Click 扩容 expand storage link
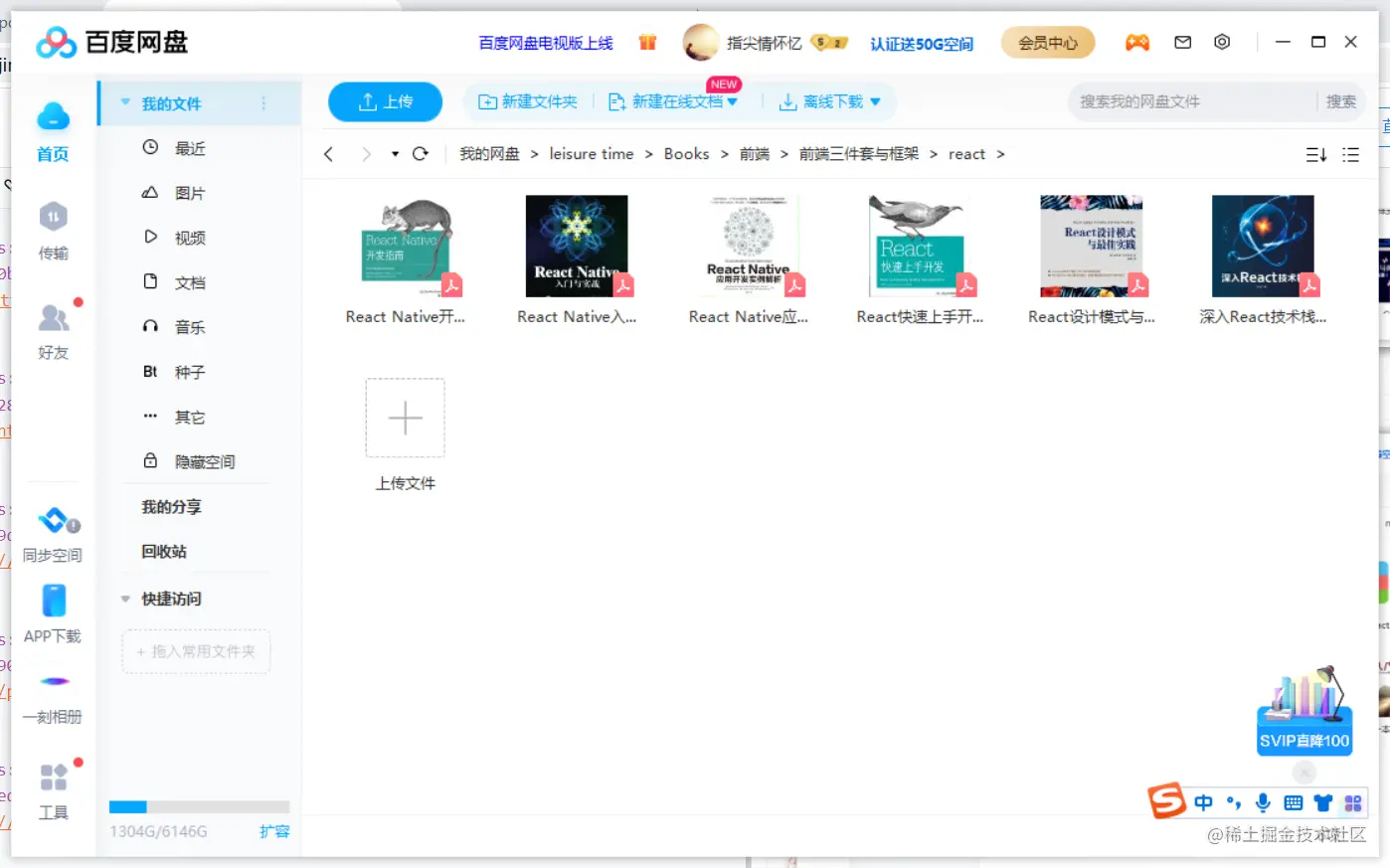The height and width of the screenshot is (868, 1390). [274, 831]
